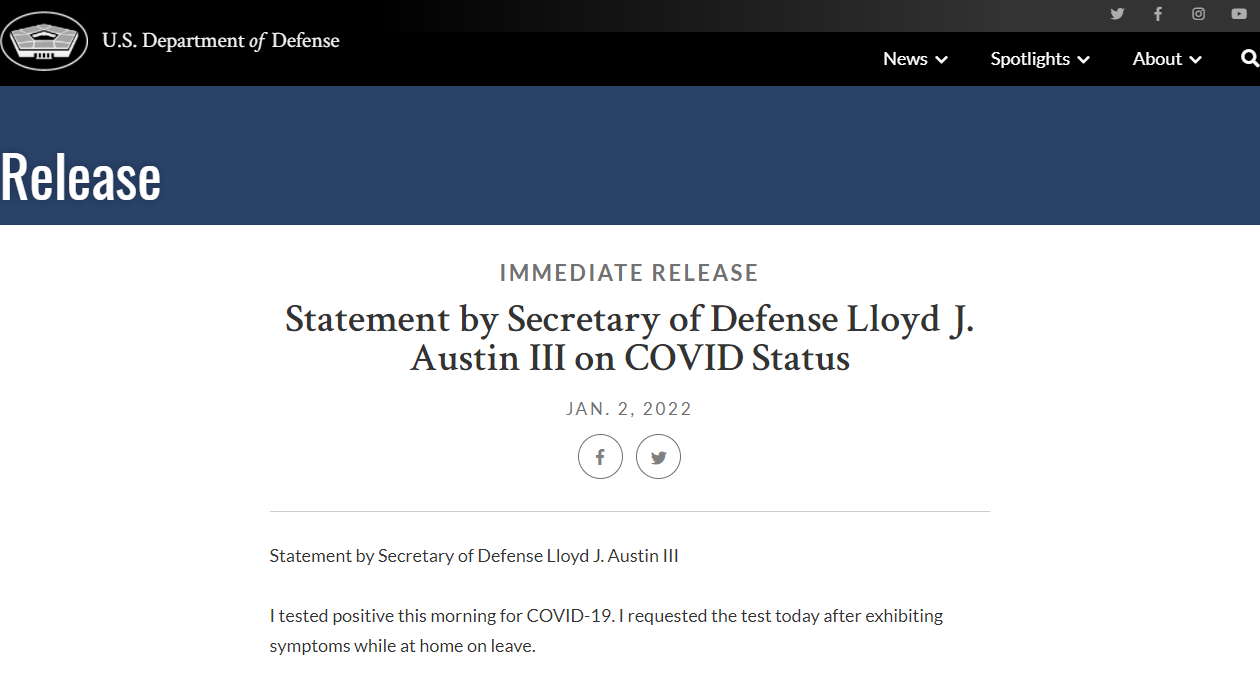The width and height of the screenshot is (1260, 677).
Task: Open the YouTube channel from top bar
Action: coord(1239,14)
